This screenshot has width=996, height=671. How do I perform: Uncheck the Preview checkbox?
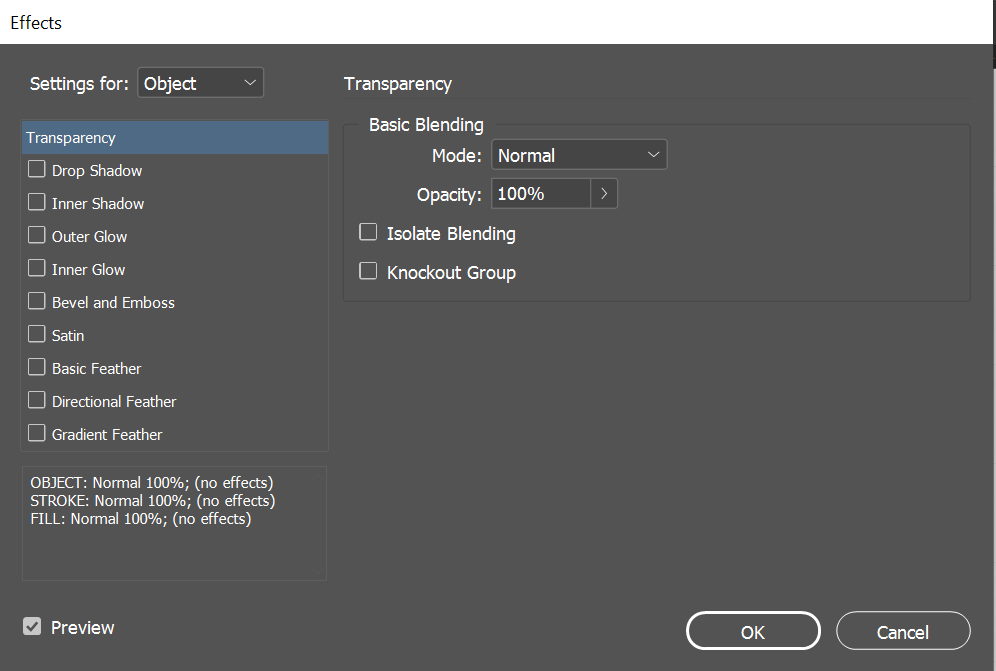[33, 627]
